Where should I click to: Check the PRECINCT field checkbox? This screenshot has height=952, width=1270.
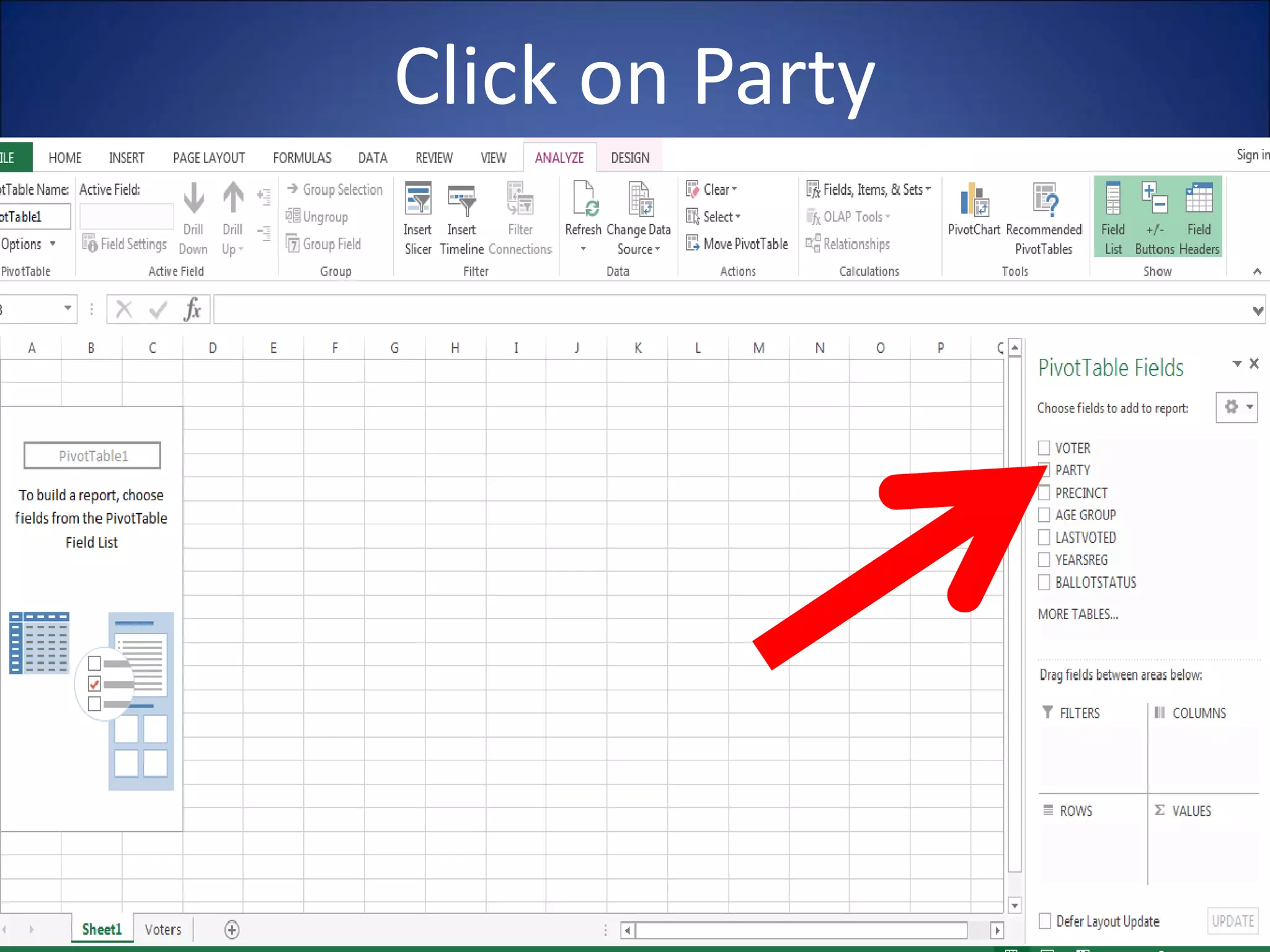[1044, 493]
